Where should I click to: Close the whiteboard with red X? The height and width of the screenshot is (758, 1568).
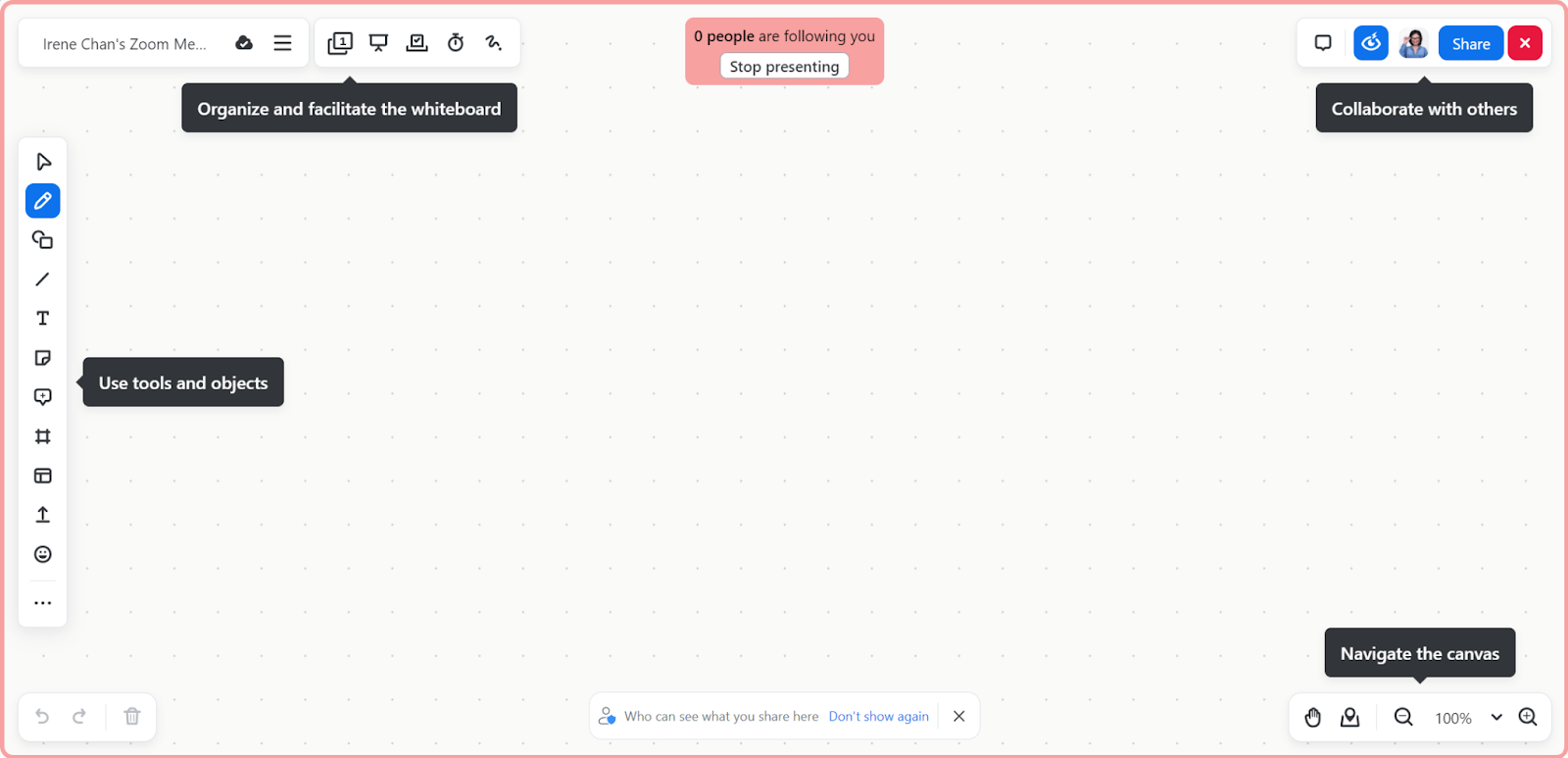(x=1525, y=43)
